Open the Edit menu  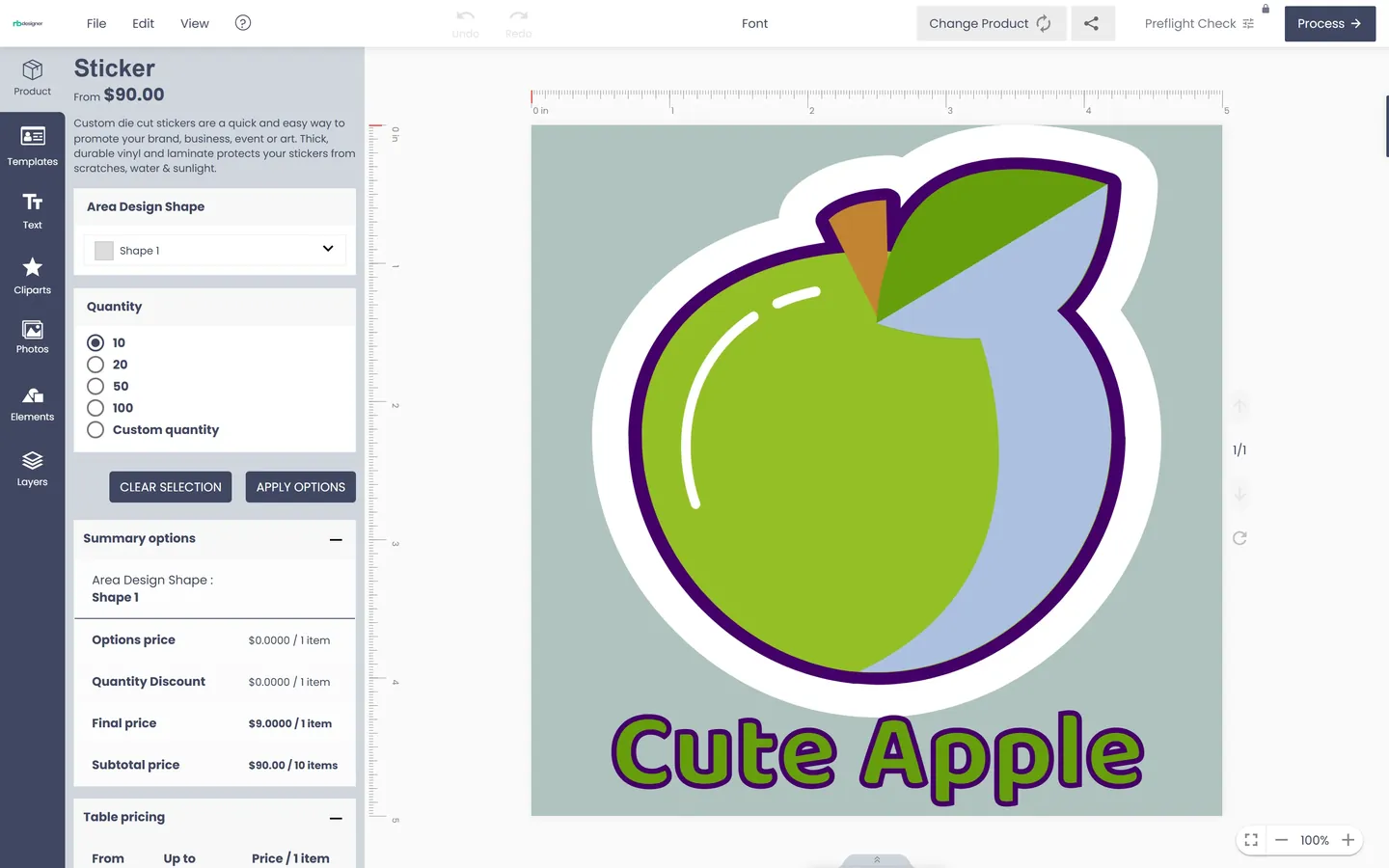pos(143,23)
